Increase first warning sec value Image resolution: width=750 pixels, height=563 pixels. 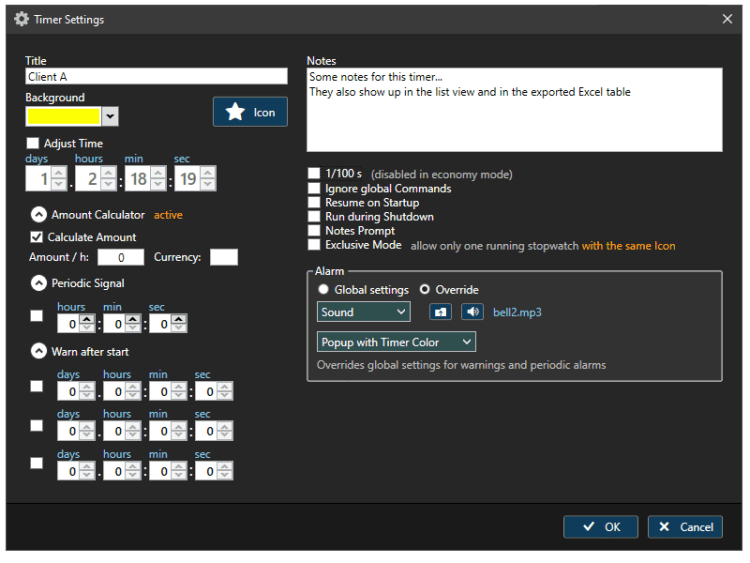[224, 387]
